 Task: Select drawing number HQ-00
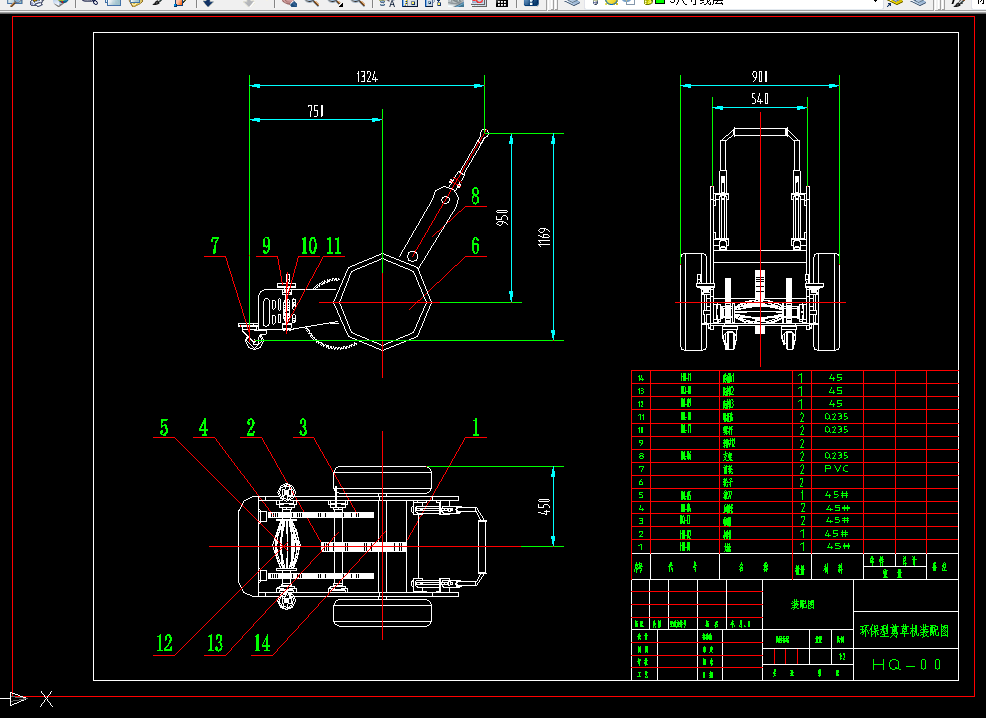[906, 665]
